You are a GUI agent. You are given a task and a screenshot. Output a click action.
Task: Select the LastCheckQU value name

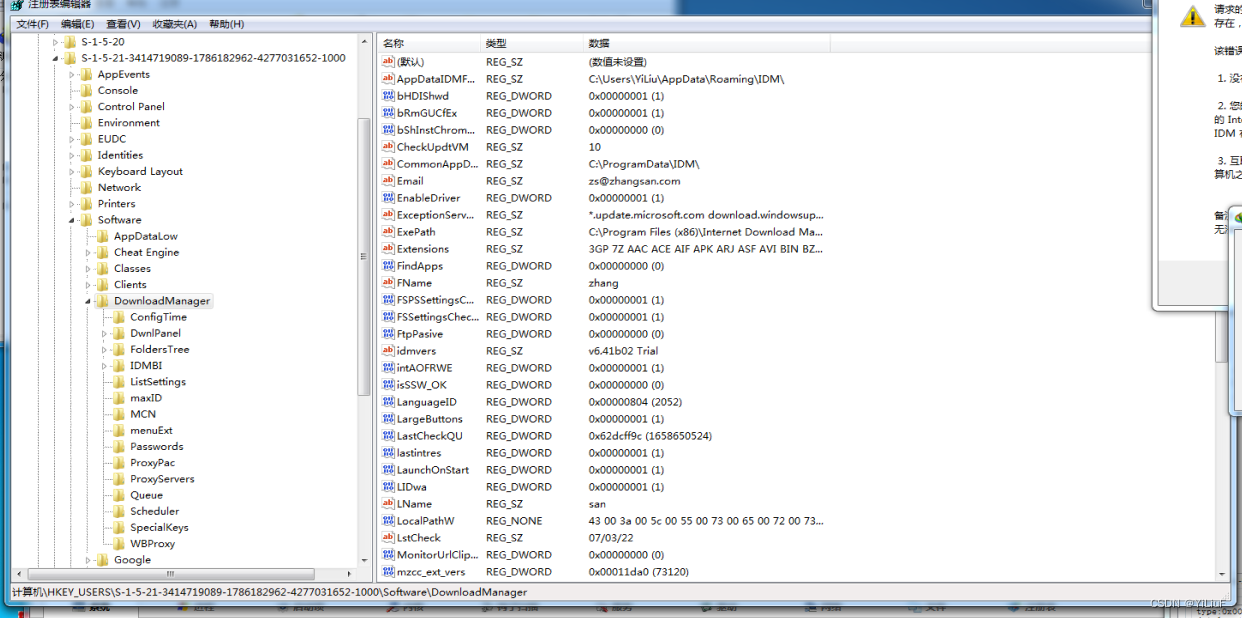tap(429, 436)
